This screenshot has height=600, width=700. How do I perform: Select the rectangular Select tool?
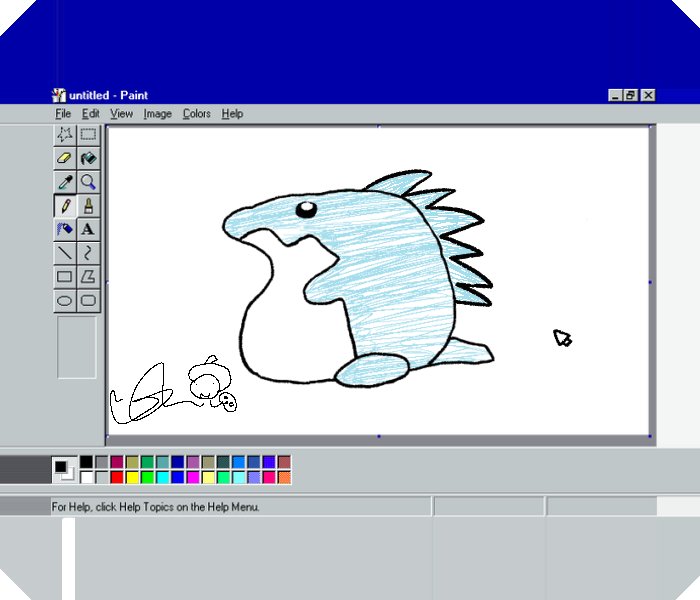click(88, 134)
